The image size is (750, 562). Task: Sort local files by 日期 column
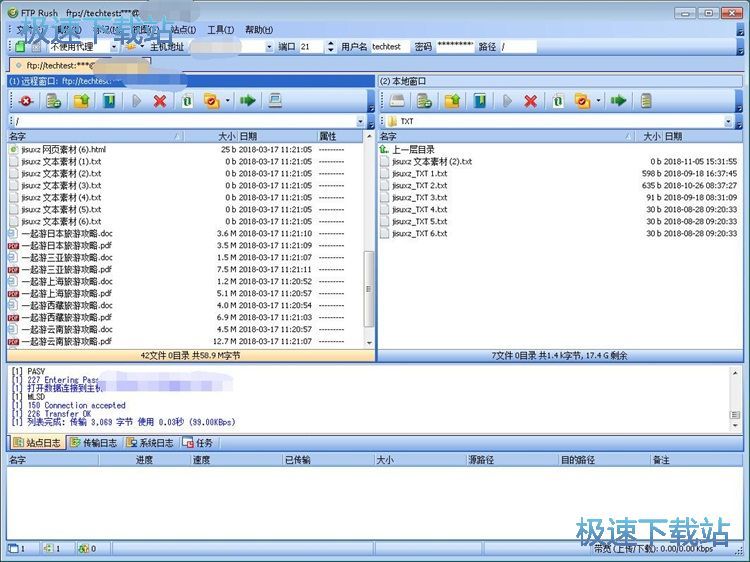702,136
